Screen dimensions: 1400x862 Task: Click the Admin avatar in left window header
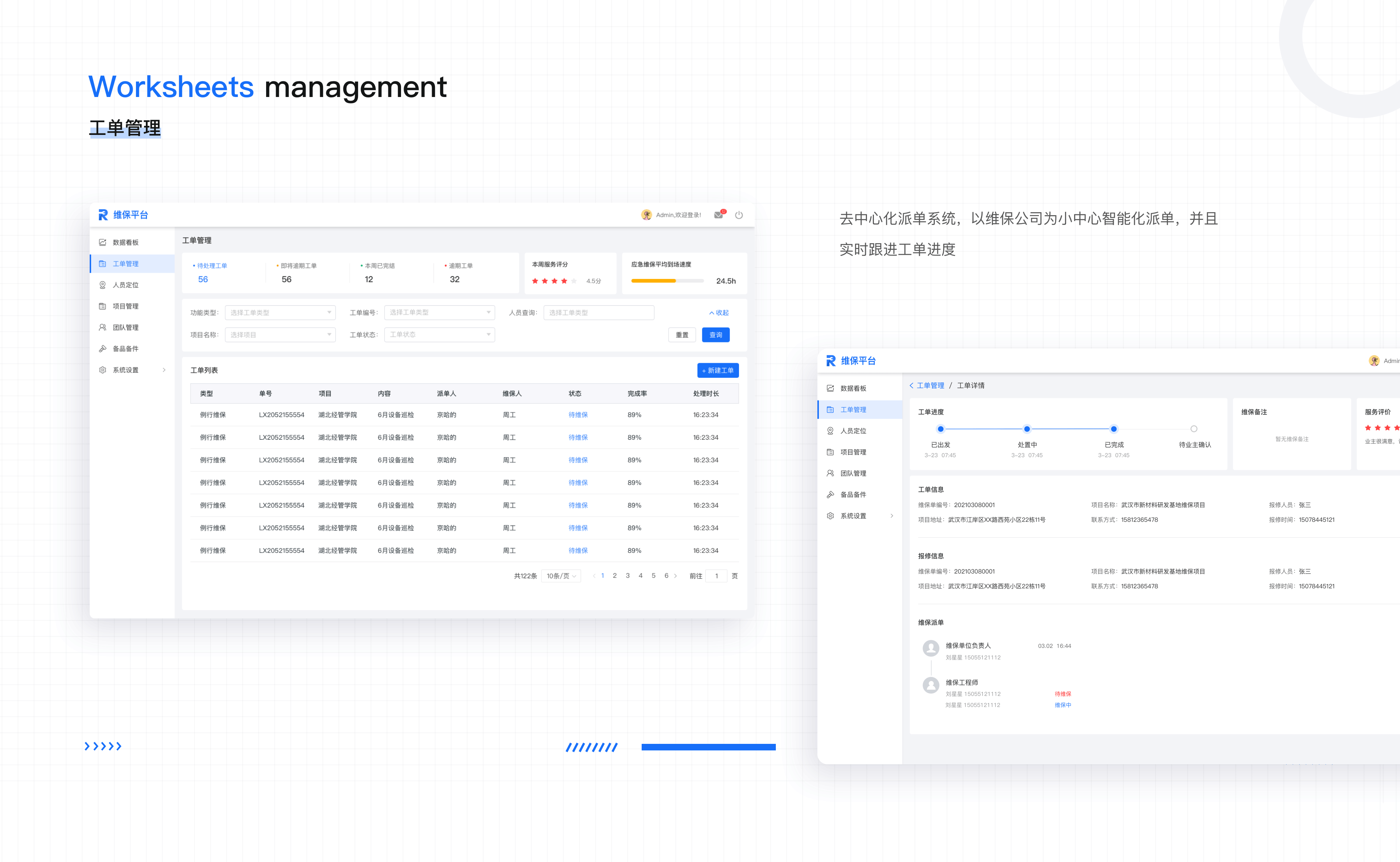click(646, 215)
